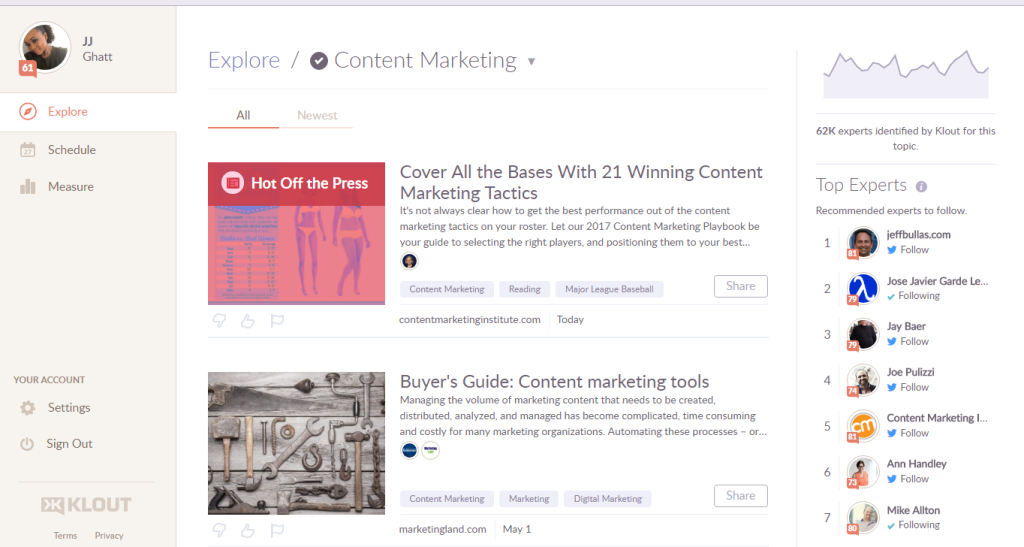1024x547 pixels.
Task: Click contentmarketinginstitute.com source text
Action: tap(470, 320)
